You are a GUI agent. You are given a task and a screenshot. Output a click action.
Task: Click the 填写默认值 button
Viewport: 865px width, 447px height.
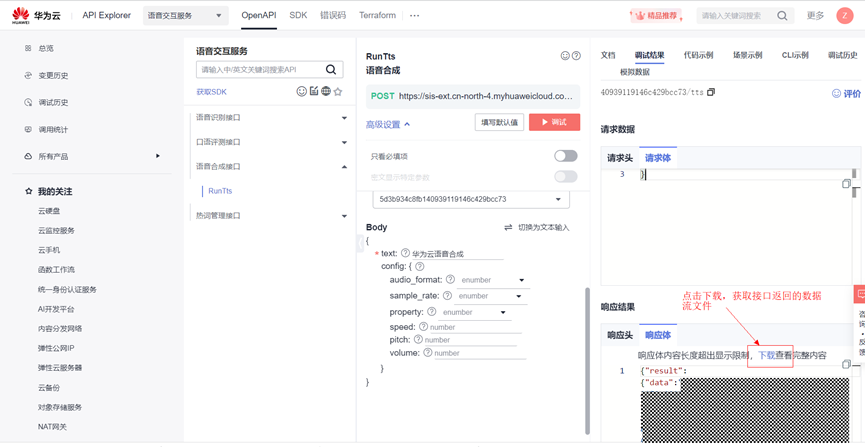[x=499, y=122]
